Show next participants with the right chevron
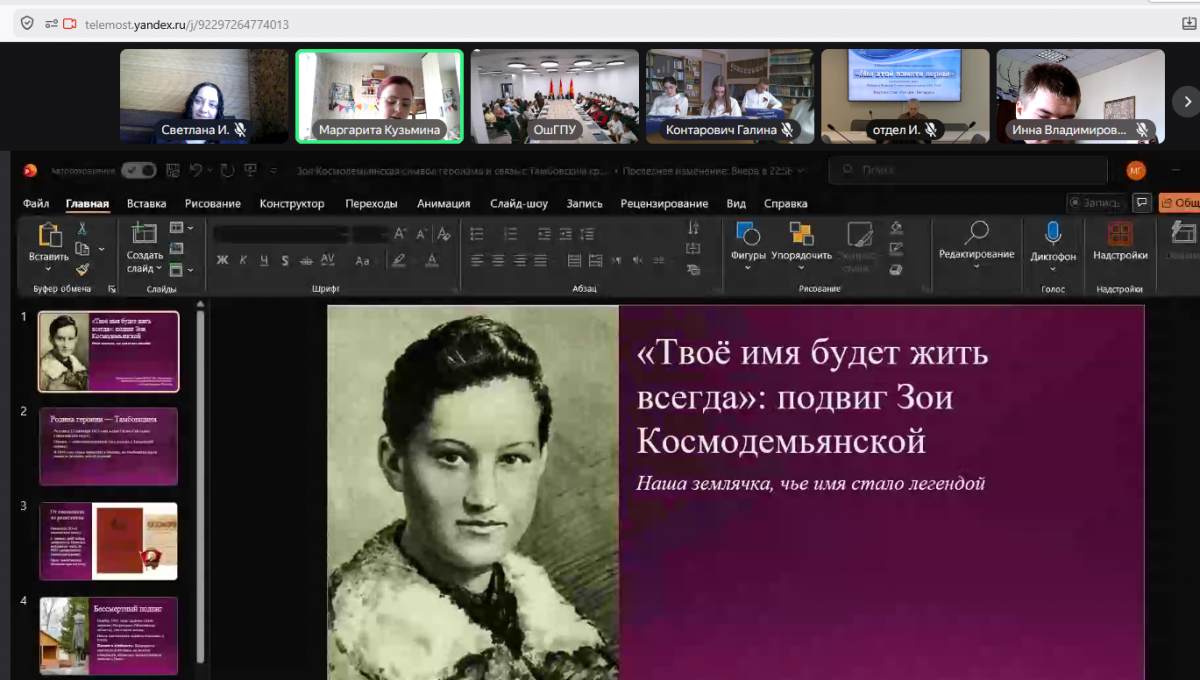Image resolution: width=1200 pixels, height=680 pixels. pyautogui.click(x=1186, y=101)
